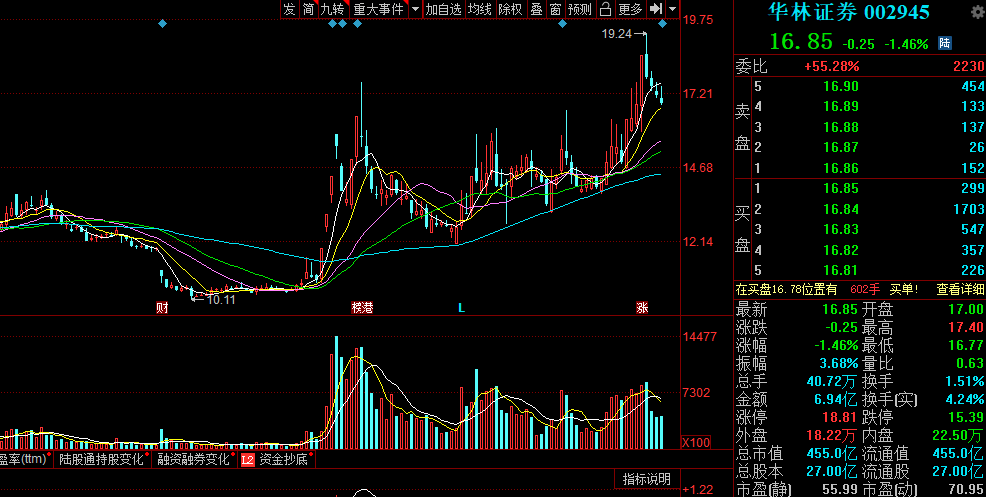Click 涨停 price 18.81
Screen dimensions: 986x497
pyautogui.click(x=841, y=418)
